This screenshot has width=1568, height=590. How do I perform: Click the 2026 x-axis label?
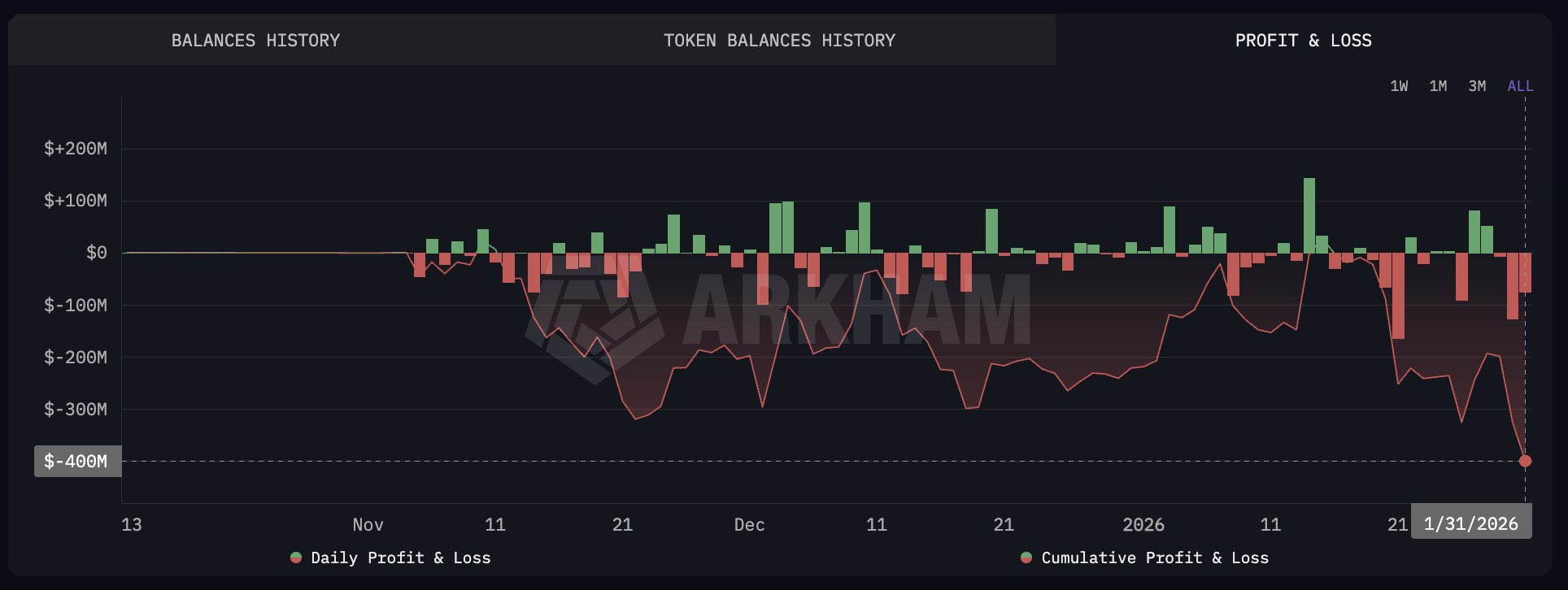1143,524
